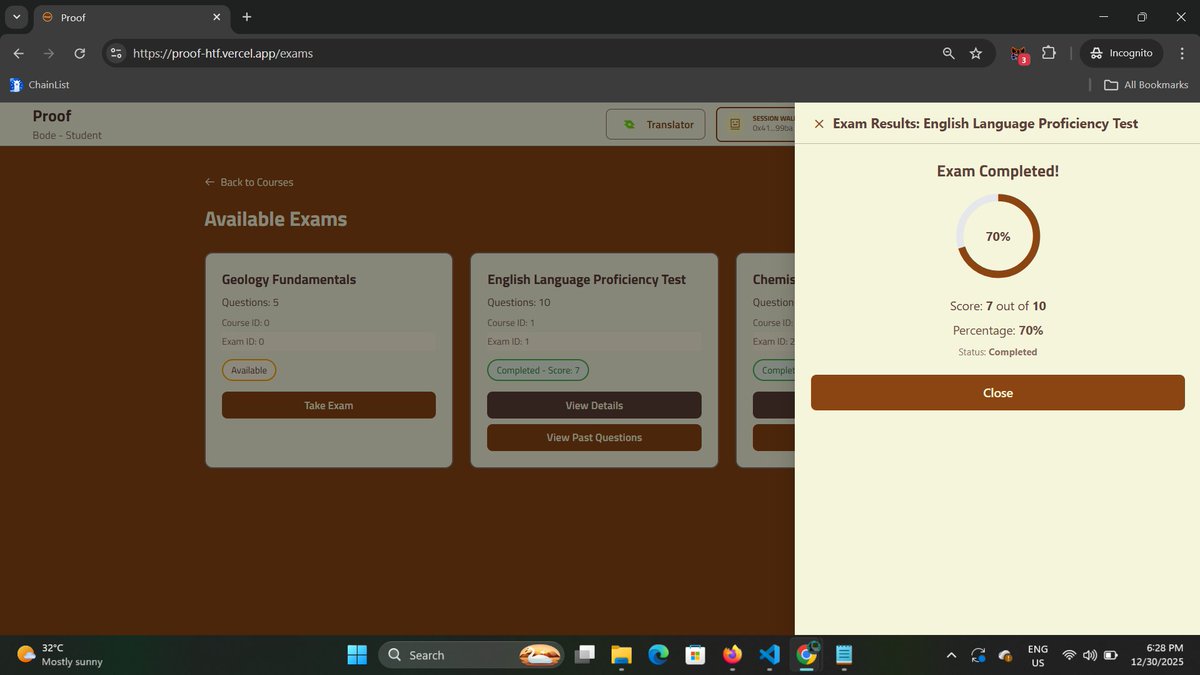
Task: Click the English Language Proficiency Test card title
Action: coord(586,280)
